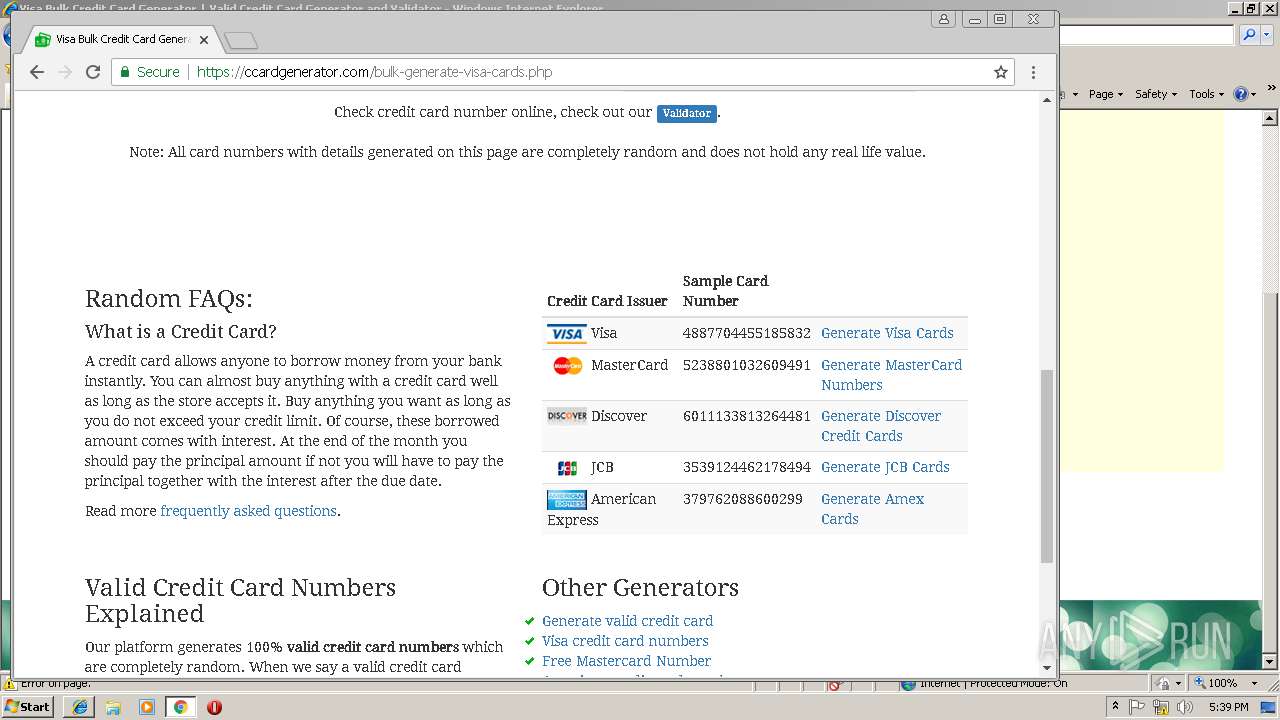Viewport: 1280px width, 720px height.
Task: Open Chrome's three-dot menu
Action: coord(1033,72)
